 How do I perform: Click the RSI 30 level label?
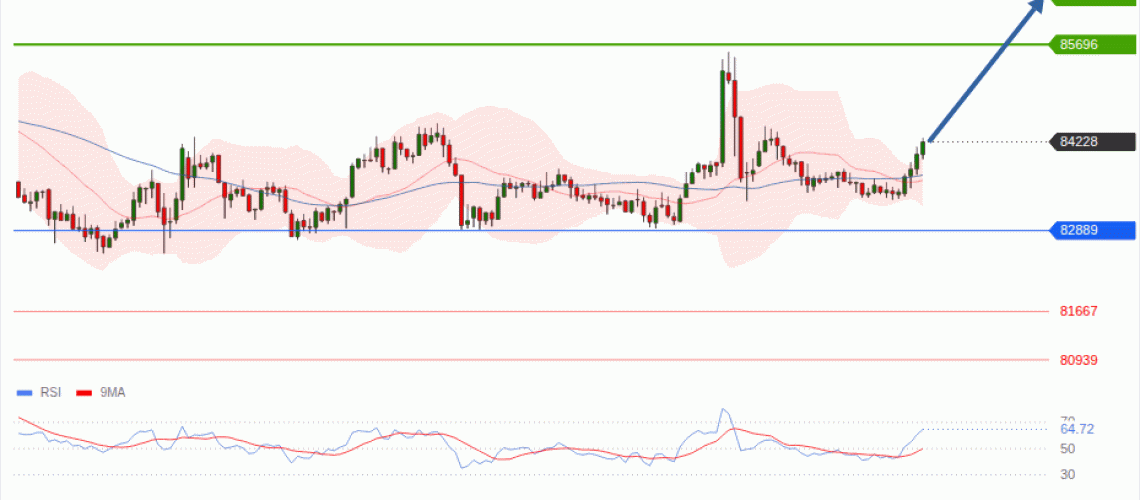tap(1067, 475)
